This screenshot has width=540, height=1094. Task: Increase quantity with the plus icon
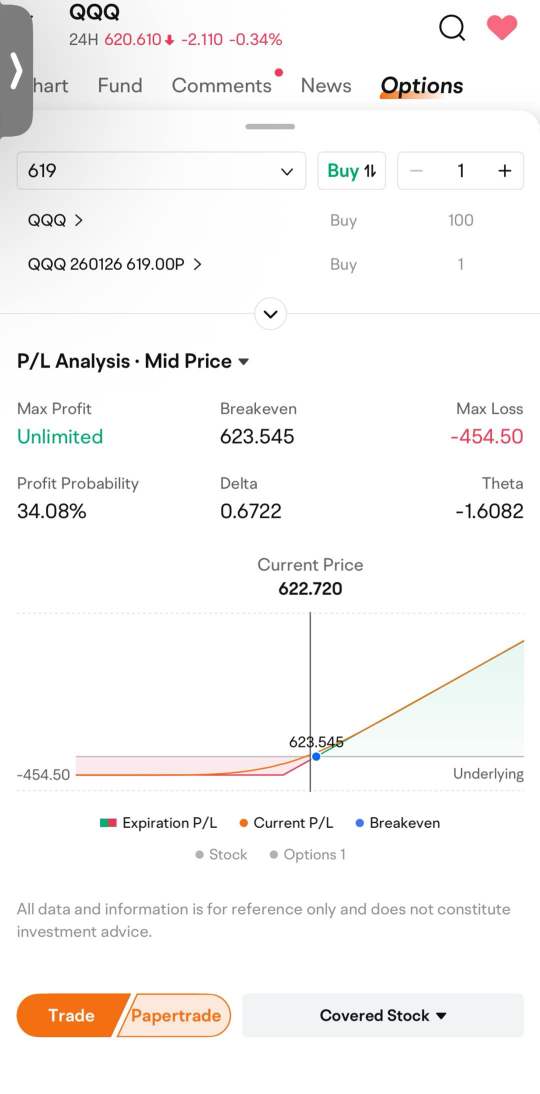click(505, 171)
